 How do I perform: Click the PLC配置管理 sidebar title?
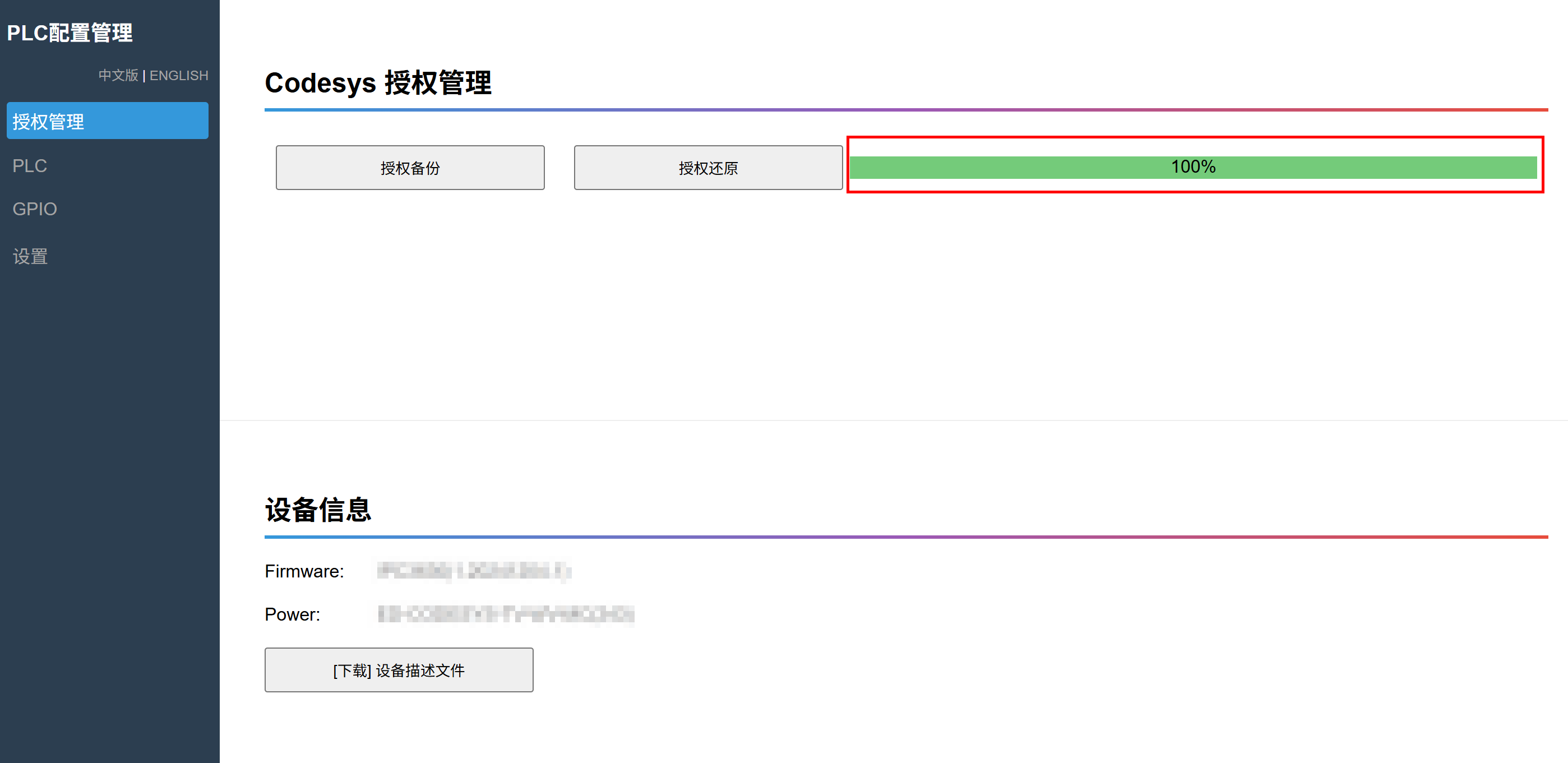pos(70,33)
